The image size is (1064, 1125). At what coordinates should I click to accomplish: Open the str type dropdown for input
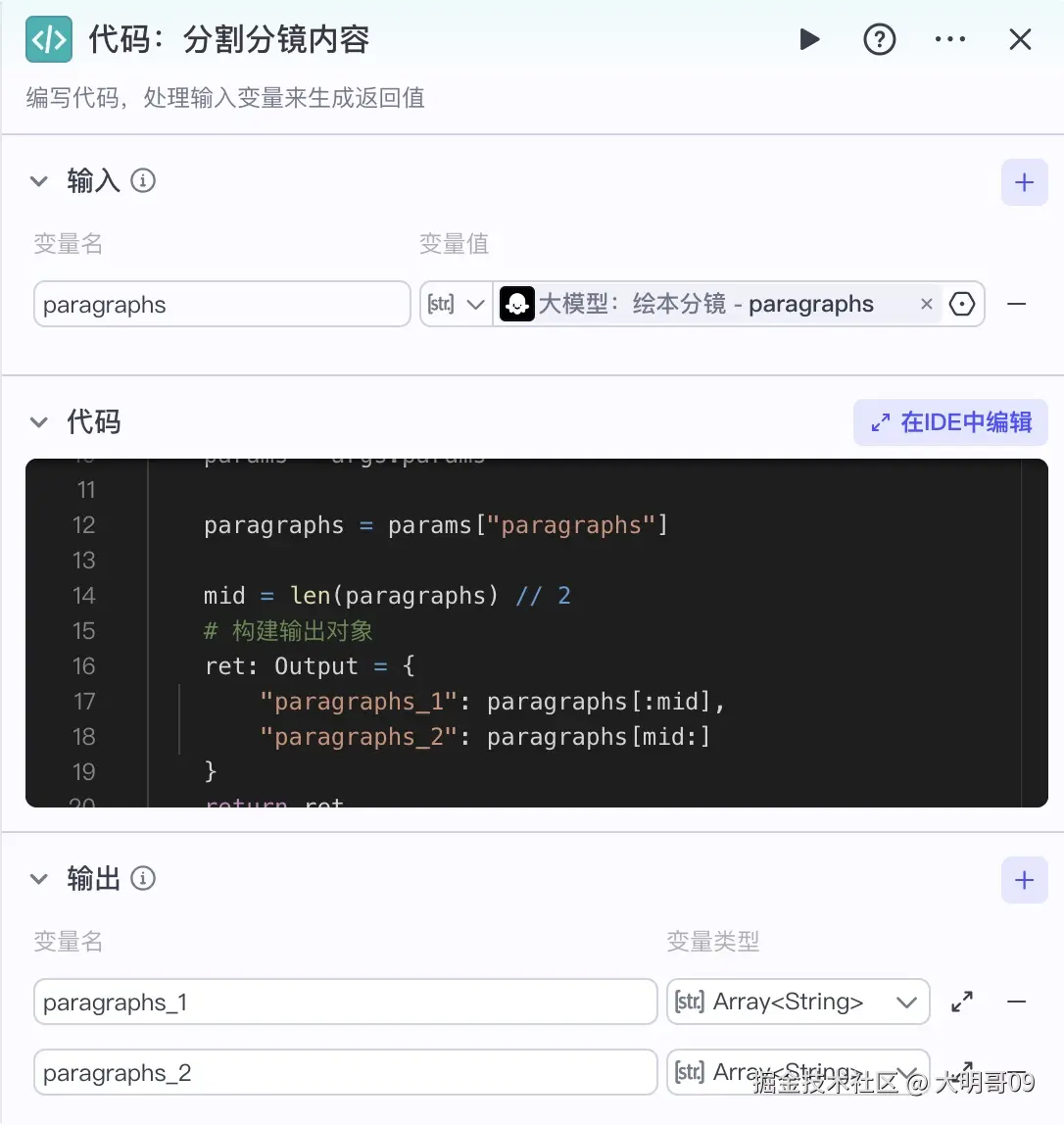click(x=456, y=304)
